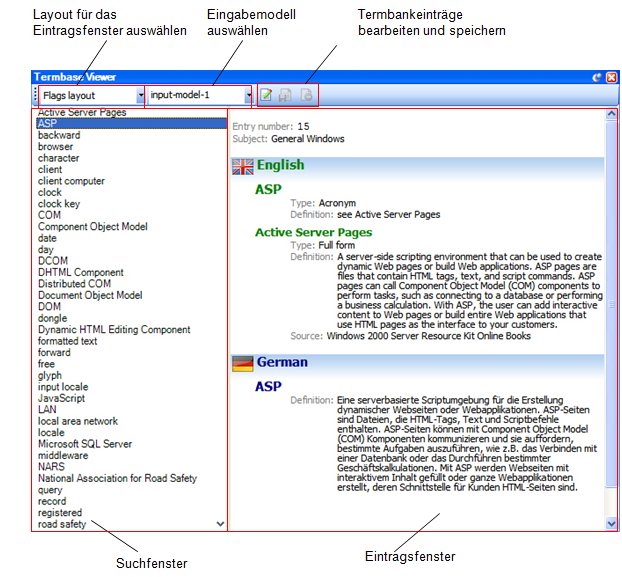Select 'COM' term in the list
The image size is (622, 577).
tap(50, 215)
